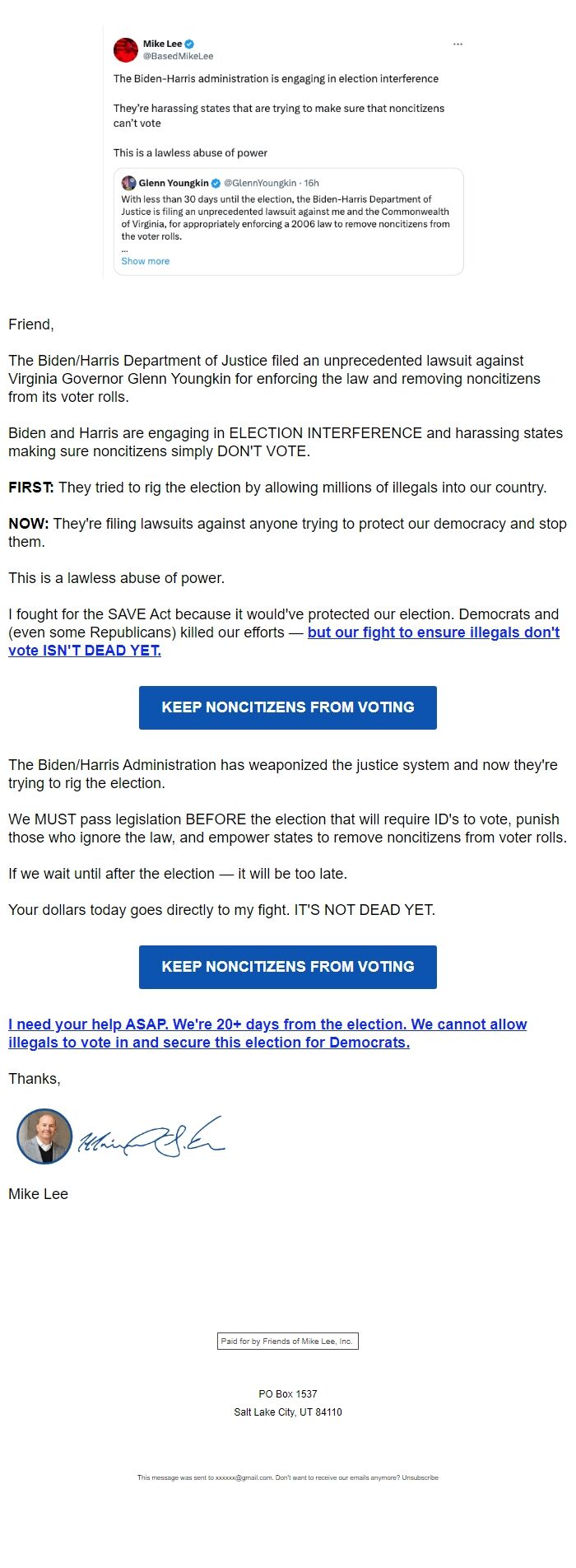Open the tweet's ellipsis options icon
This screenshot has width=576, height=1568.
pos(458,44)
